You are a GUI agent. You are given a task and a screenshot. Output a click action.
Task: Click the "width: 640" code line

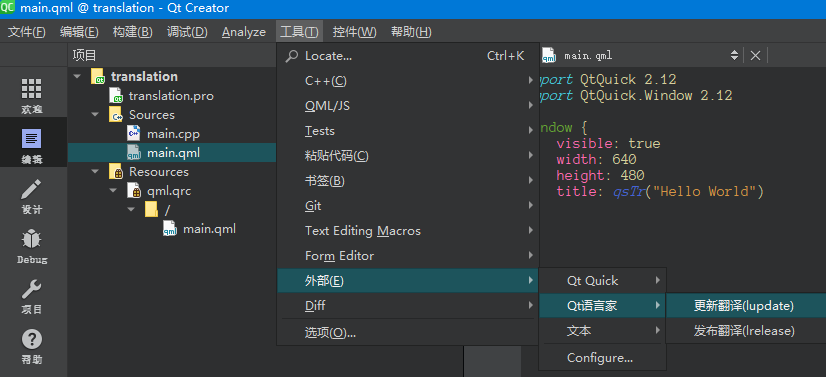(x=596, y=159)
